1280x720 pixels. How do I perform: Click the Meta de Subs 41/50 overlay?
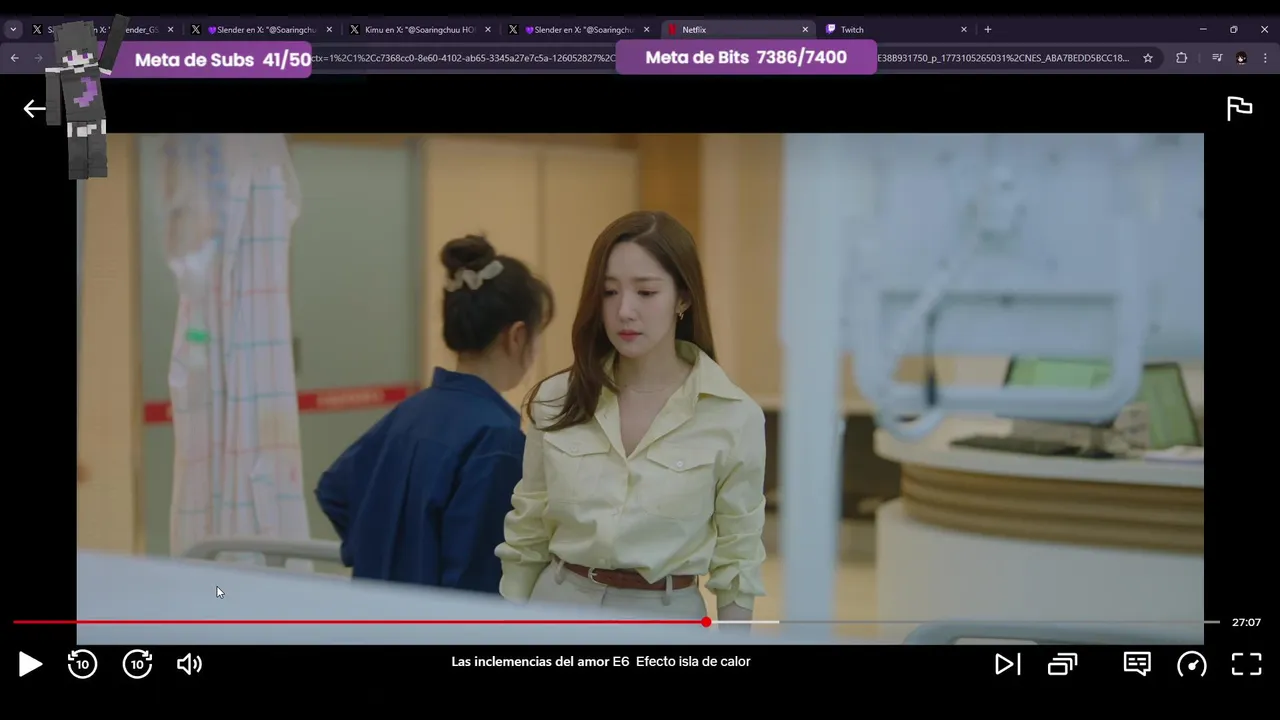click(x=212, y=60)
